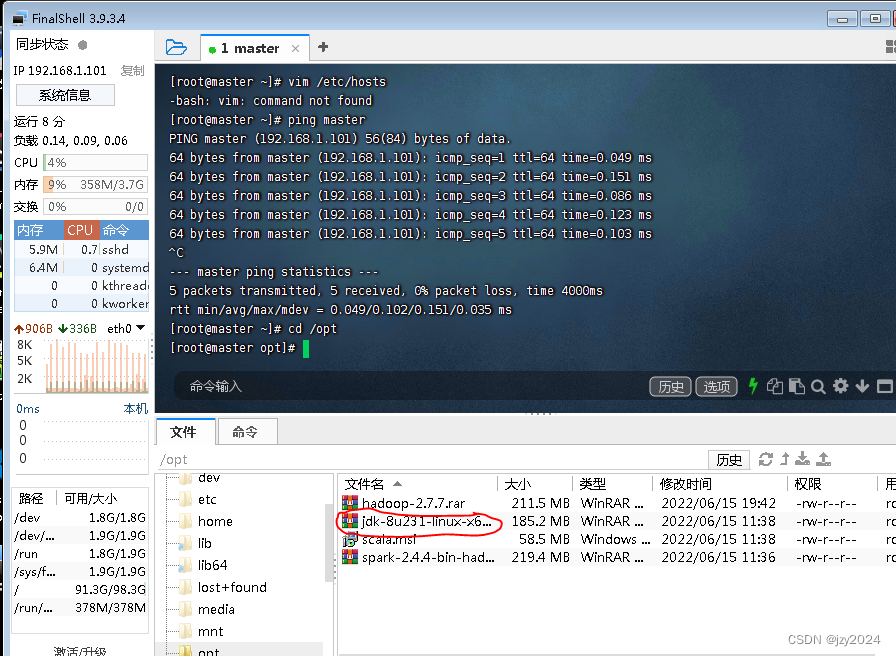Click the upload file icon

tap(823, 459)
